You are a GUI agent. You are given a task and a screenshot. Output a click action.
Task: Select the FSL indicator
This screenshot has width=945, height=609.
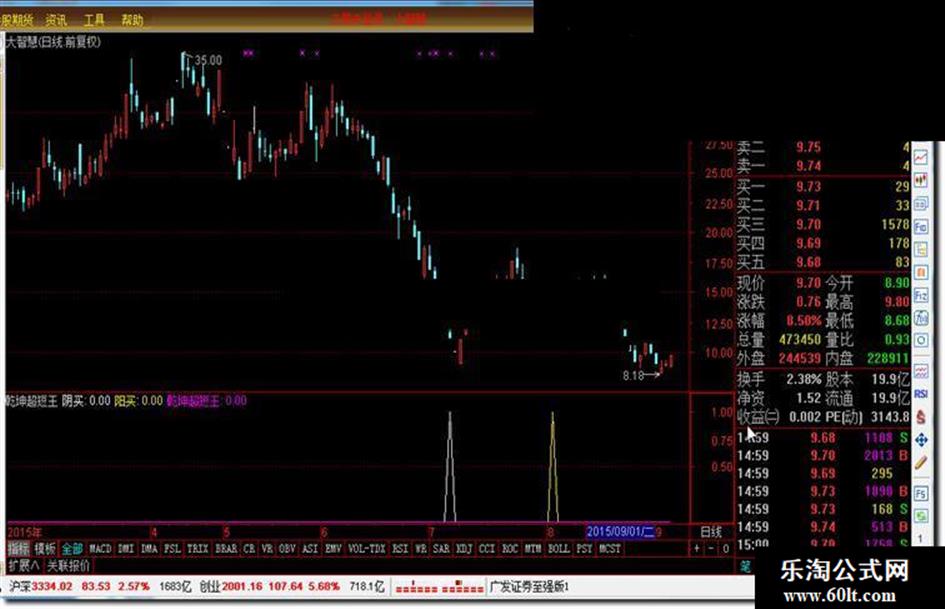[172, 549]
